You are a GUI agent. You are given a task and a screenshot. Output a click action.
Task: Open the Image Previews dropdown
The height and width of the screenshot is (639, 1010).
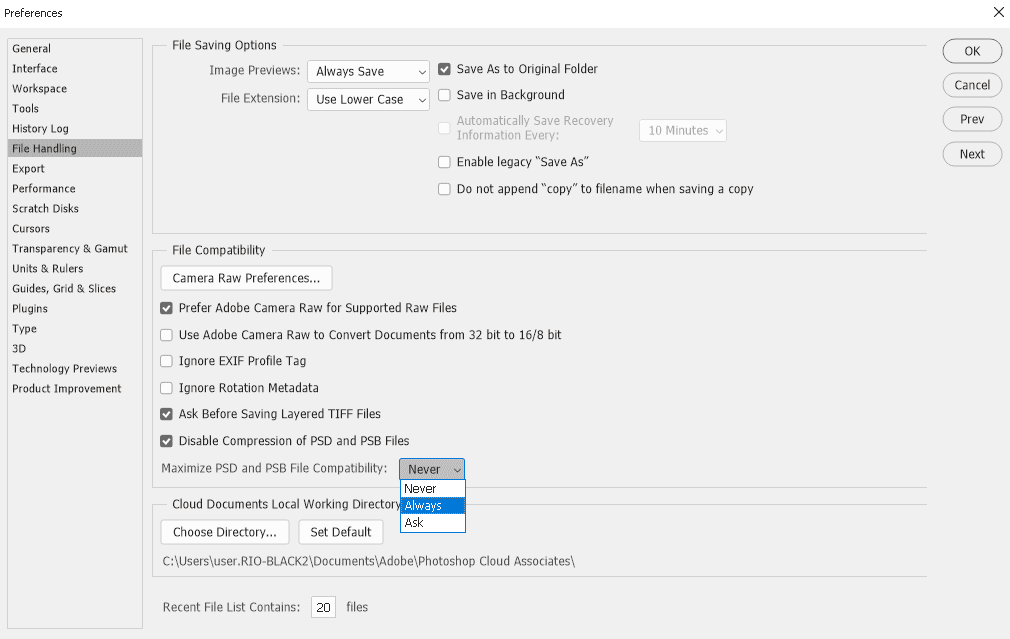(x=368, y=72)
